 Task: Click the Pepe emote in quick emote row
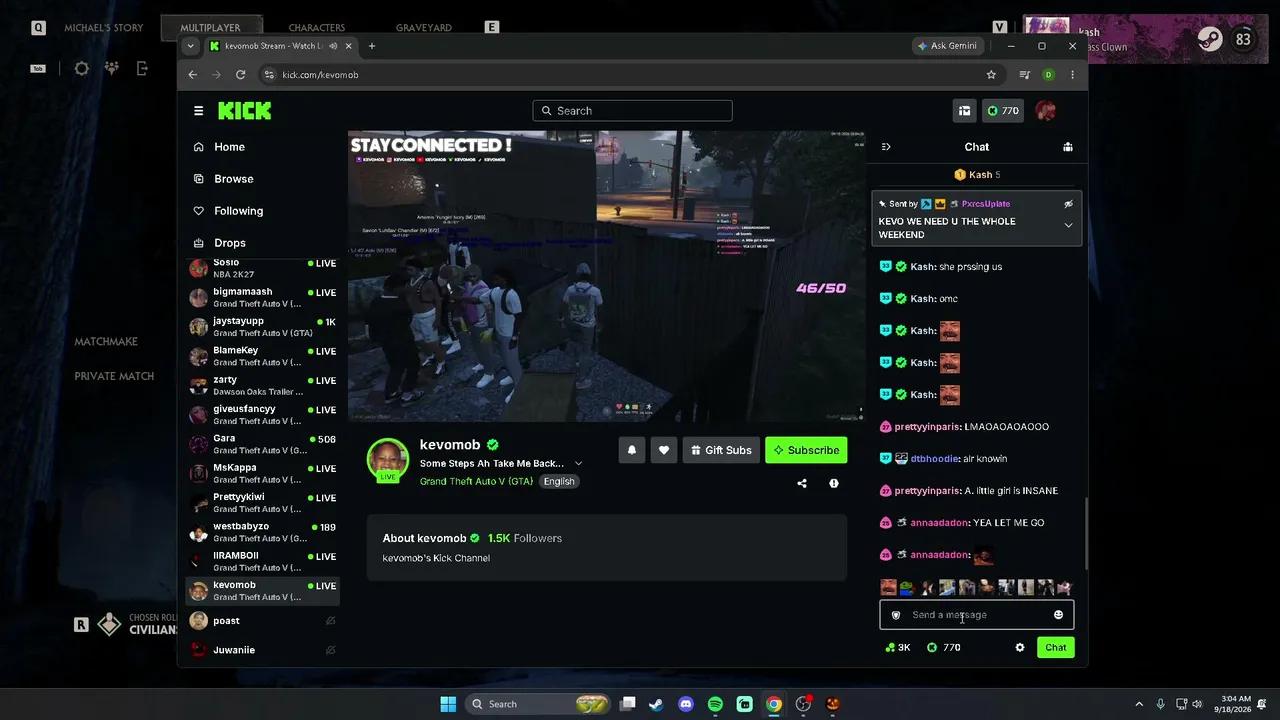[x=906, y=588]
